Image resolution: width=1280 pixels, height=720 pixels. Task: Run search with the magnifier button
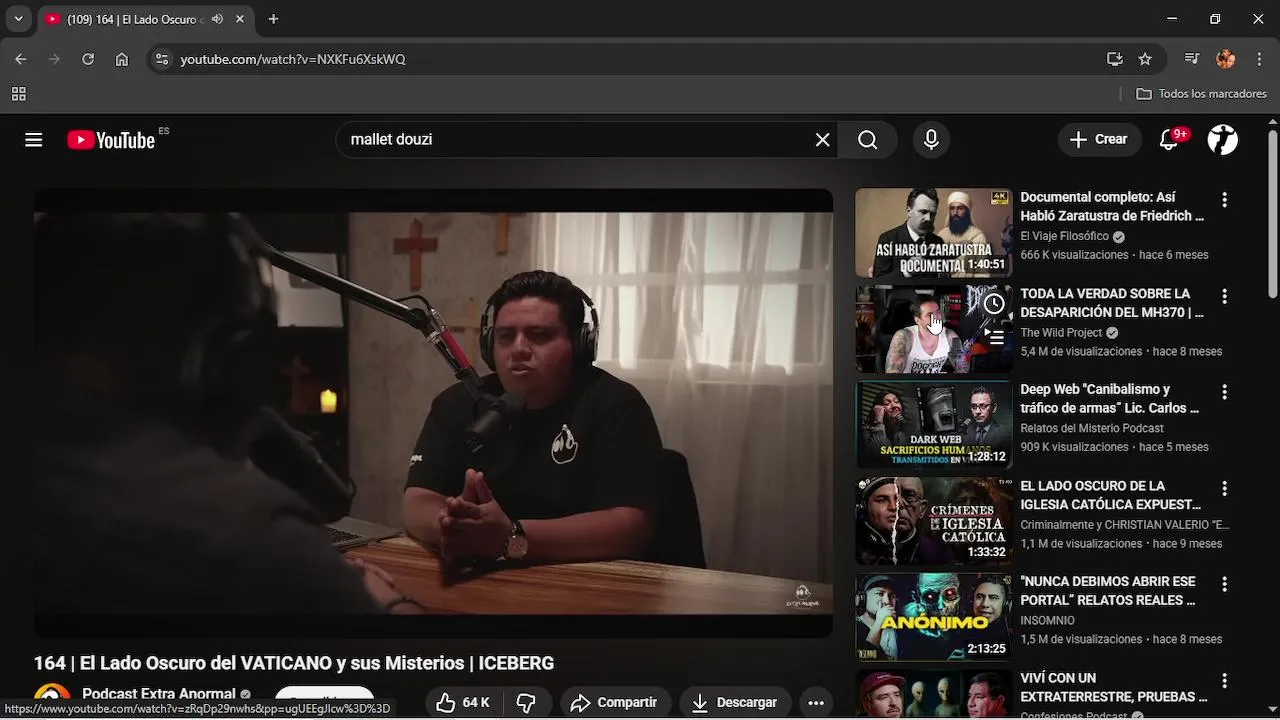tap(868, 140)
